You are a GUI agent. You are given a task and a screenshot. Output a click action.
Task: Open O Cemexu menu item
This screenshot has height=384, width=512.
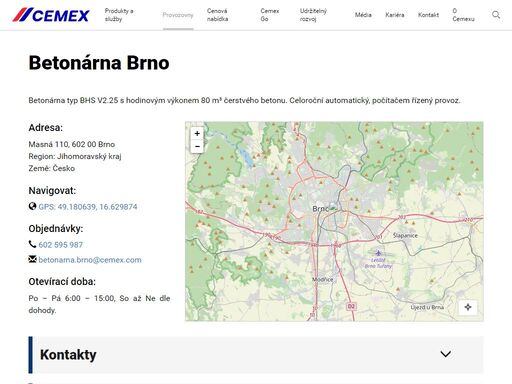click(x=463, y=15)
